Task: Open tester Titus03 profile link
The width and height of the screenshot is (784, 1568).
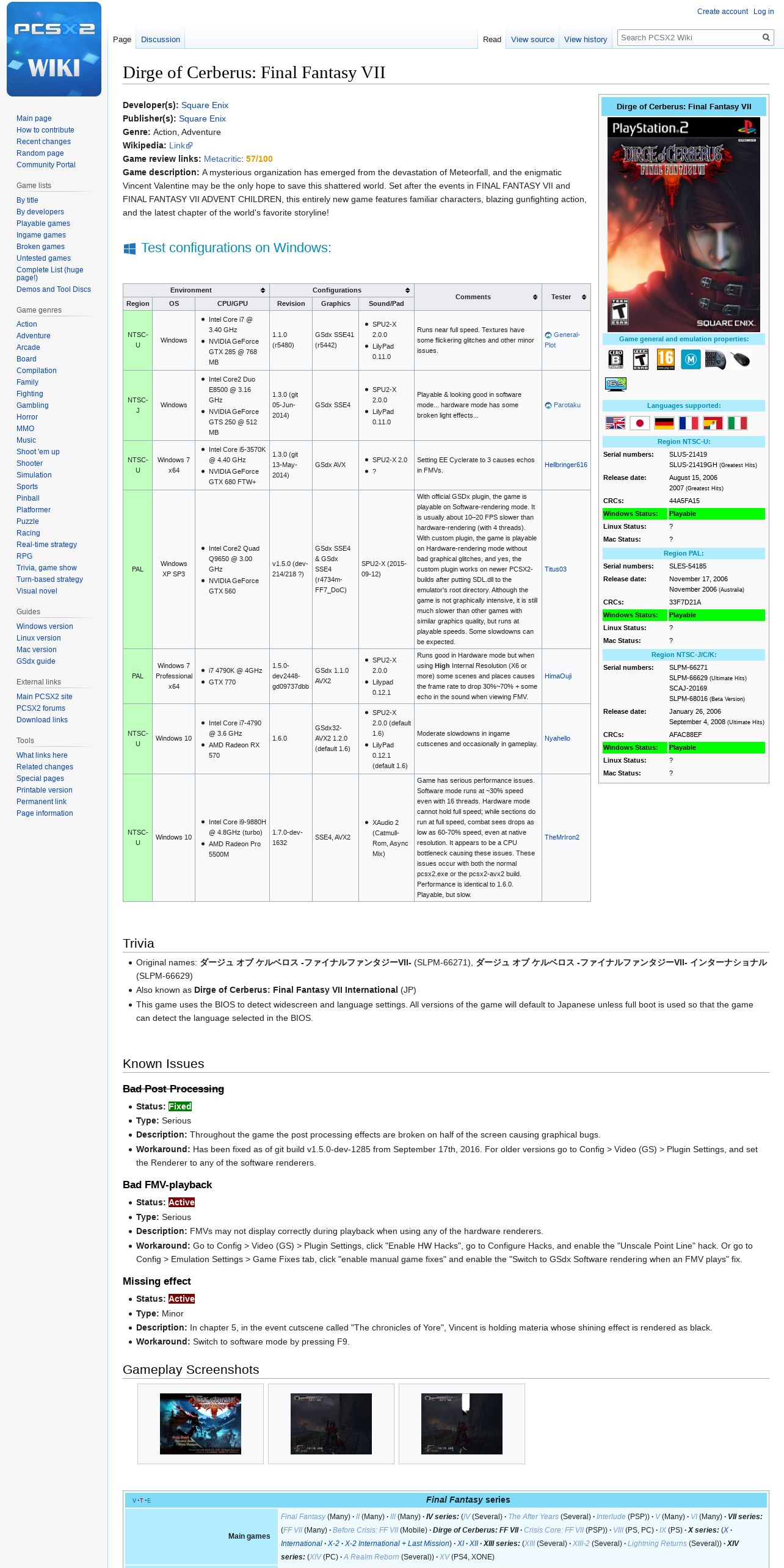Action: (556, 569)
